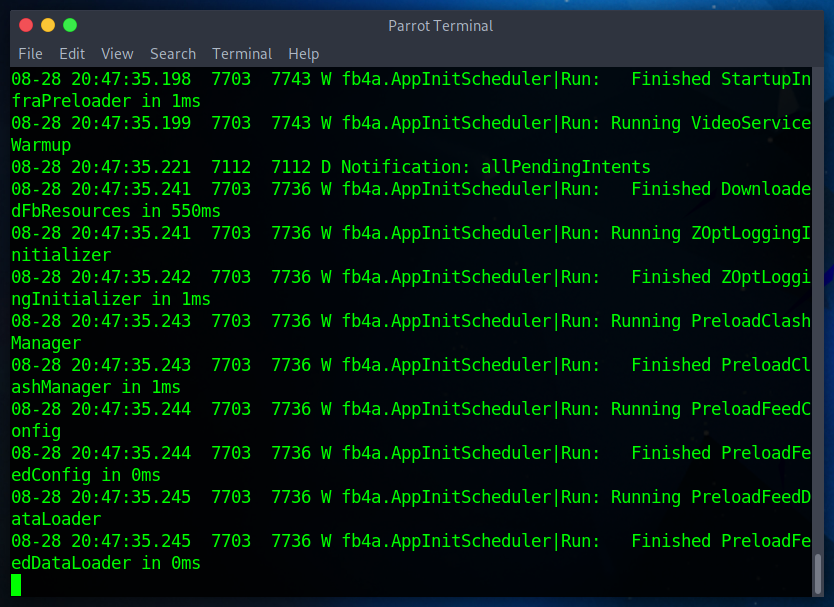Open the File menu
This screenshot has width=834, height=607.
[x=30, y=54]
